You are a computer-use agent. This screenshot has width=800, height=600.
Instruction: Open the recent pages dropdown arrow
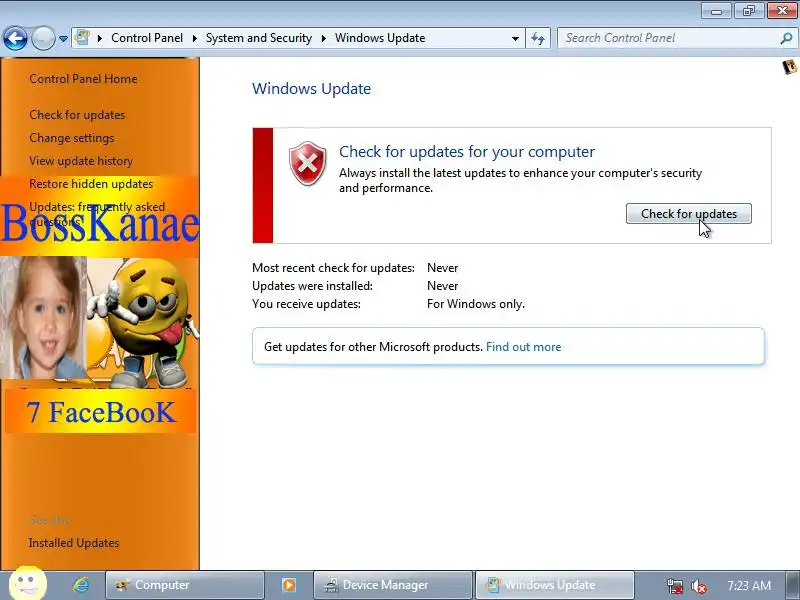point(63,39)
